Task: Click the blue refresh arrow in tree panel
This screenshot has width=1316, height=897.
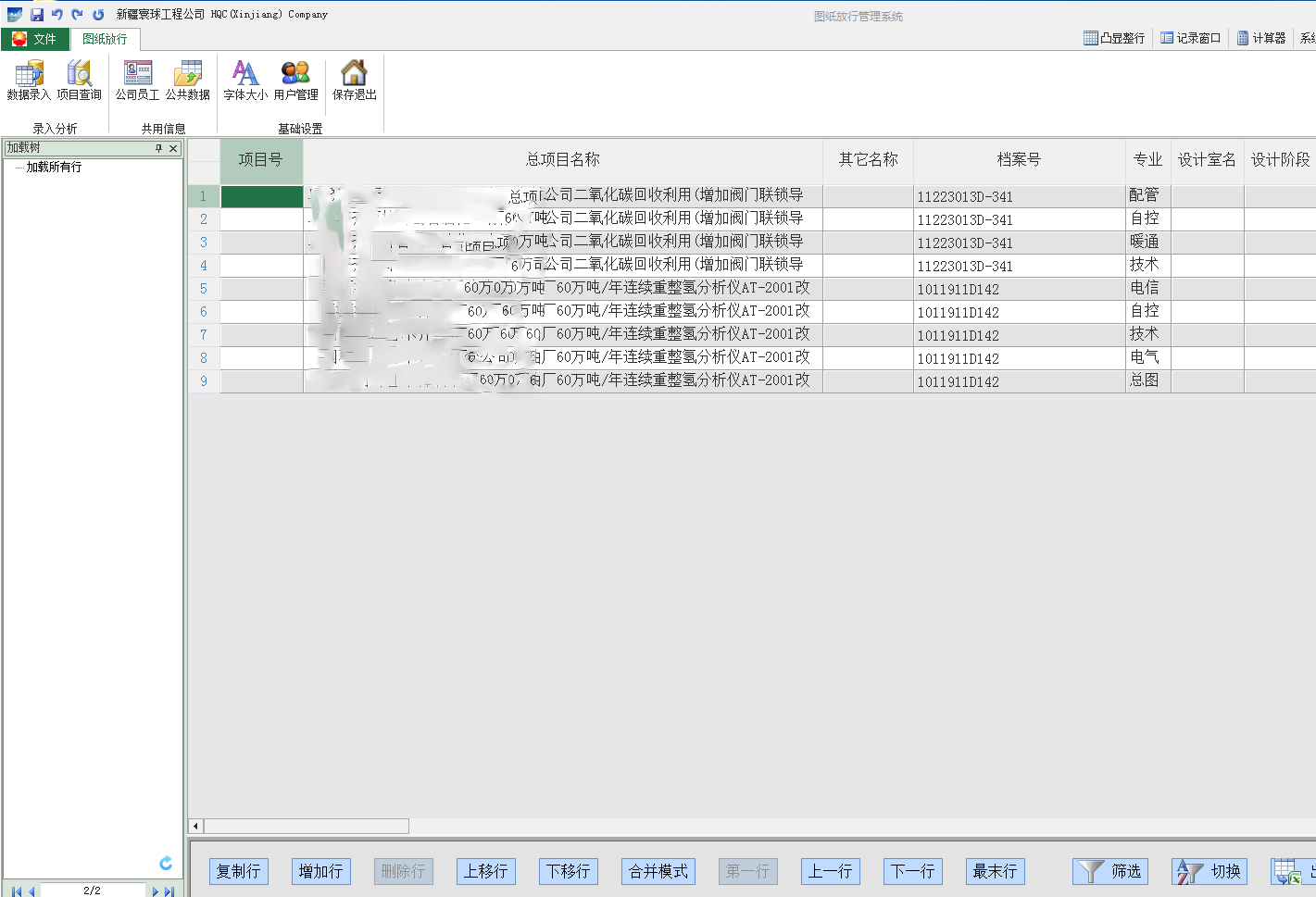Action: click(166, 863)
